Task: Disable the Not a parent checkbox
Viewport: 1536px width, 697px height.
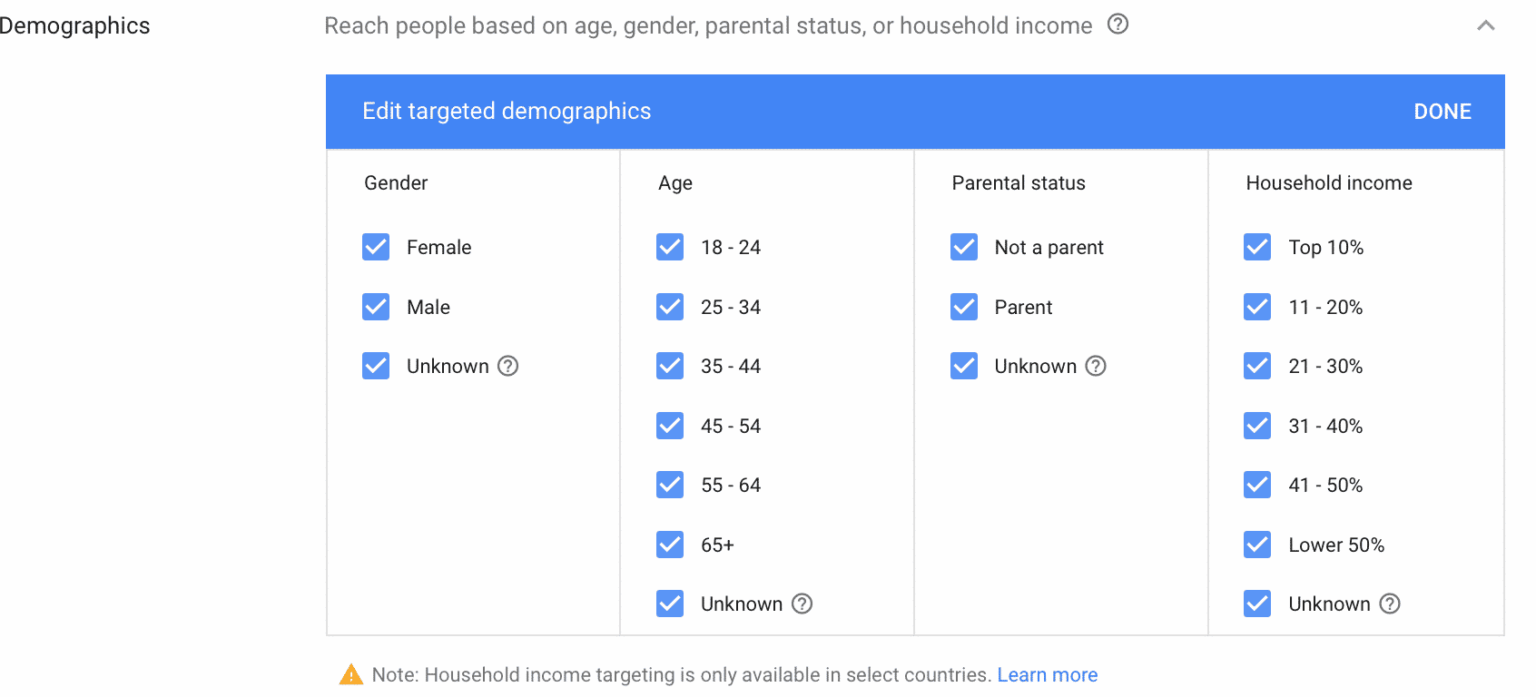Action: (x=964, y=247)
